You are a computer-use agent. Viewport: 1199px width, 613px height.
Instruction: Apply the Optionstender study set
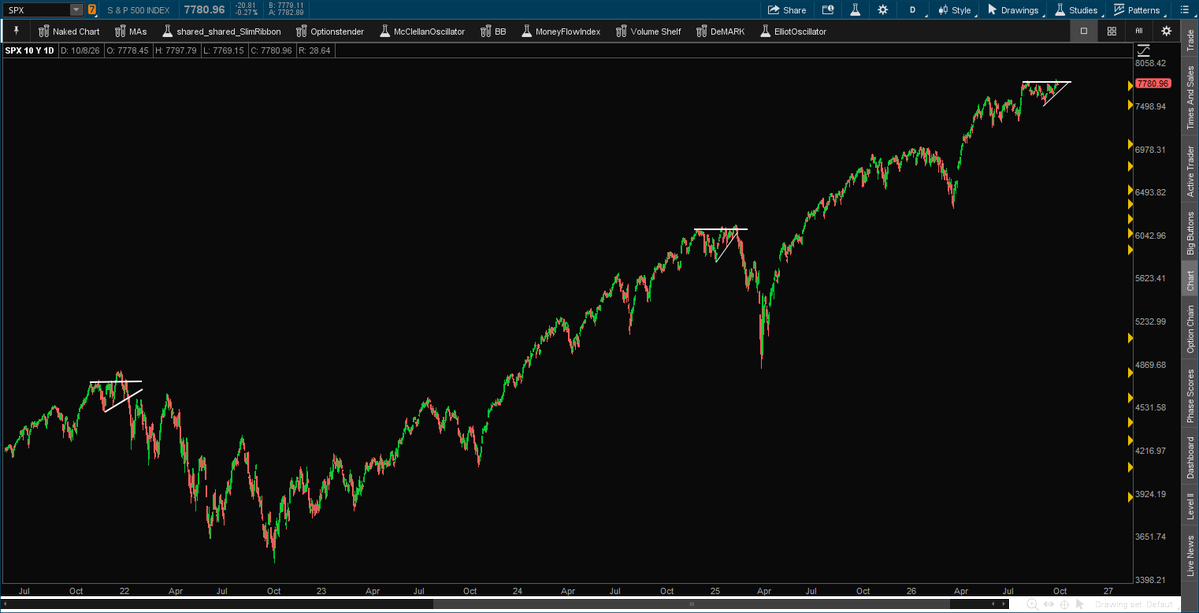click(330, 31)
